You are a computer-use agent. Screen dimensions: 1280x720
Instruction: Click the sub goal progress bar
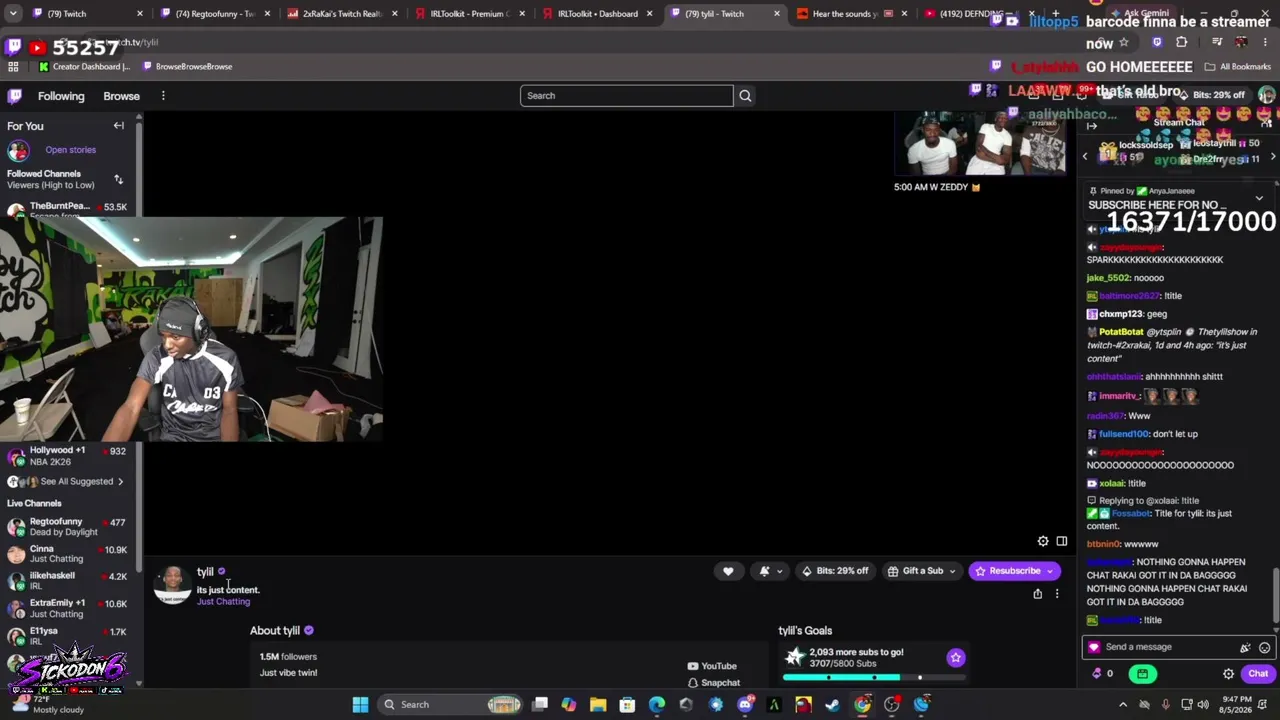click(x=875, y=677)
